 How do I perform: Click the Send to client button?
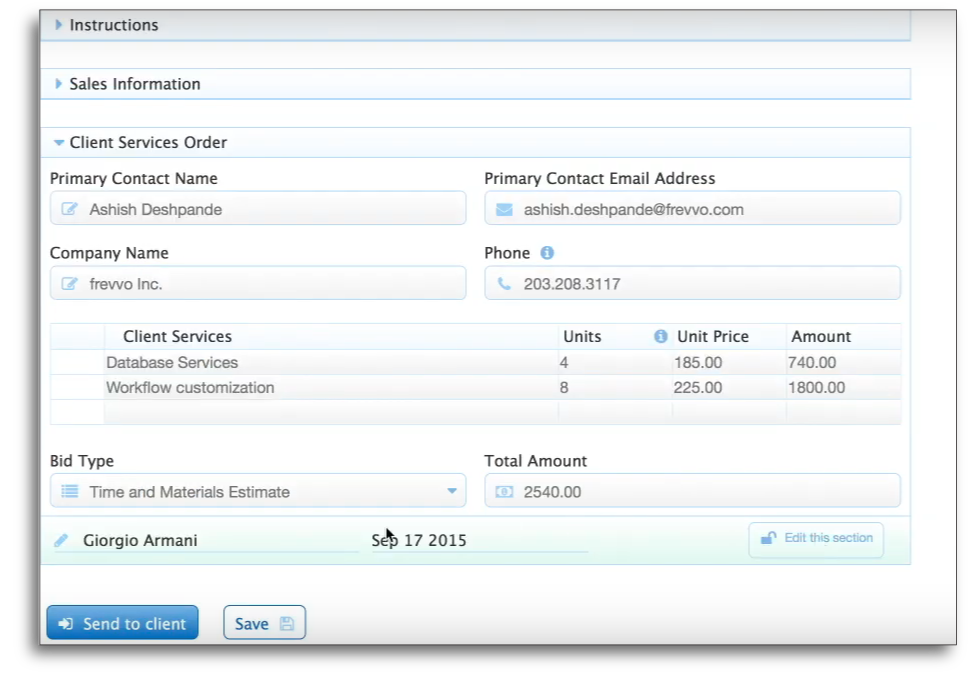pyautogui.click(x=123, y=623)
